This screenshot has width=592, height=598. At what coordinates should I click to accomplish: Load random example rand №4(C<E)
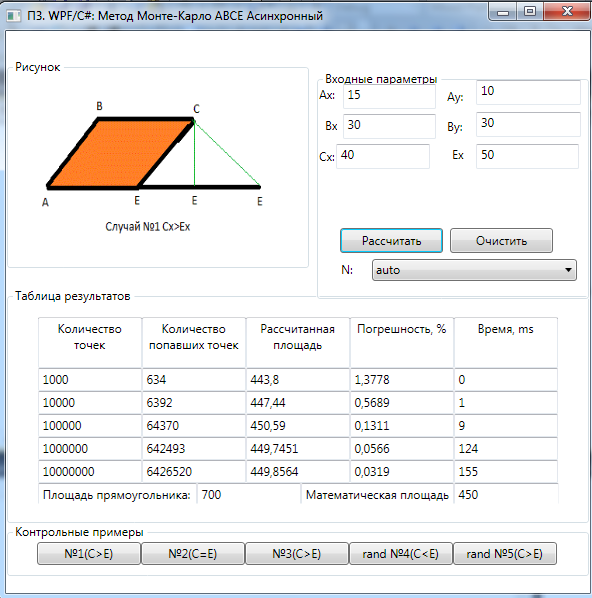click(401, 553)
